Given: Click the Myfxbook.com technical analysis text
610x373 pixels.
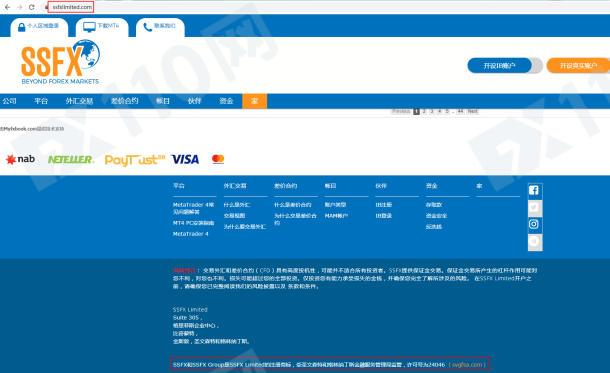Looking at the screenshot, I should [x=32, y=129].
